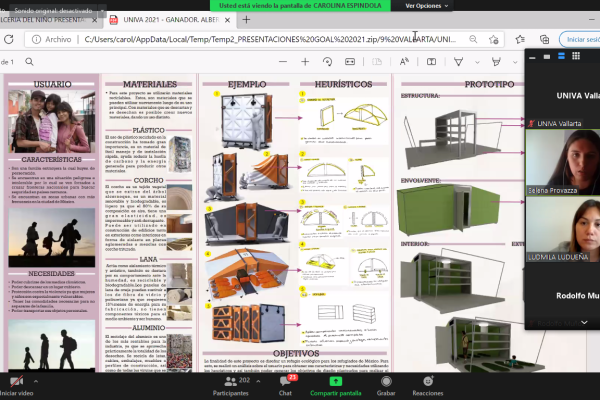Close the DEL NIÑO PRESENTA tab
This screenshot has width=600, height=400.
pos(95,20)
